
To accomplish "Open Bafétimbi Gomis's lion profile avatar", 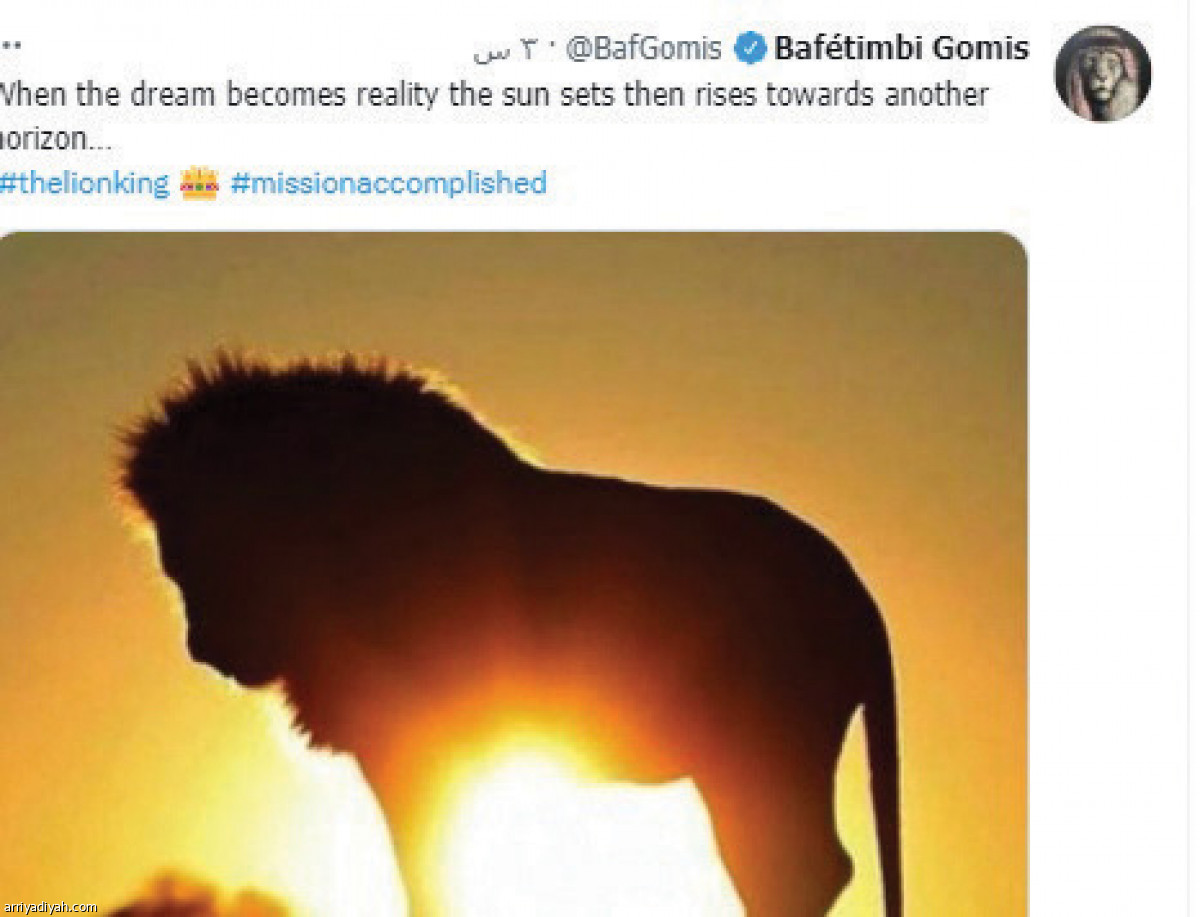I will (1103, 74).
